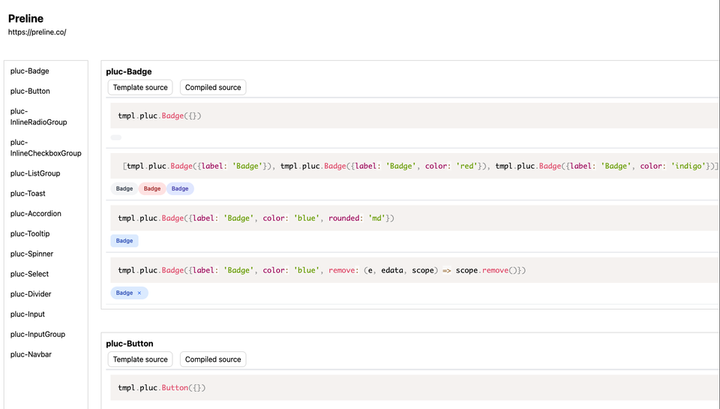Click the red Badge pill

(x=152, y=188)
